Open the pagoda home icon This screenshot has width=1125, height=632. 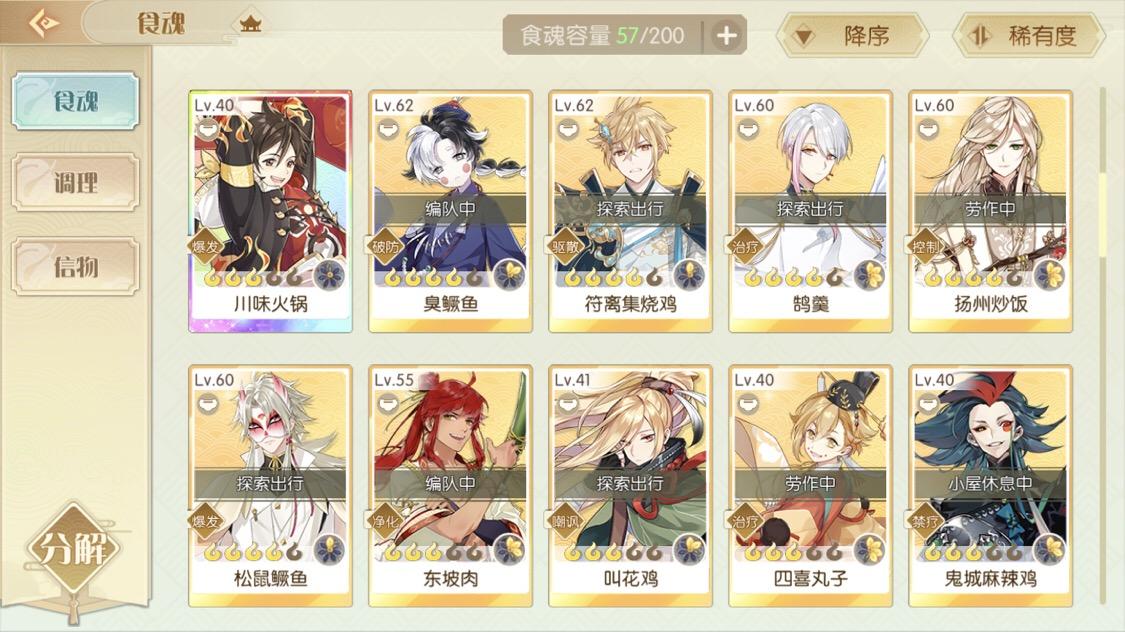point(250,25)
